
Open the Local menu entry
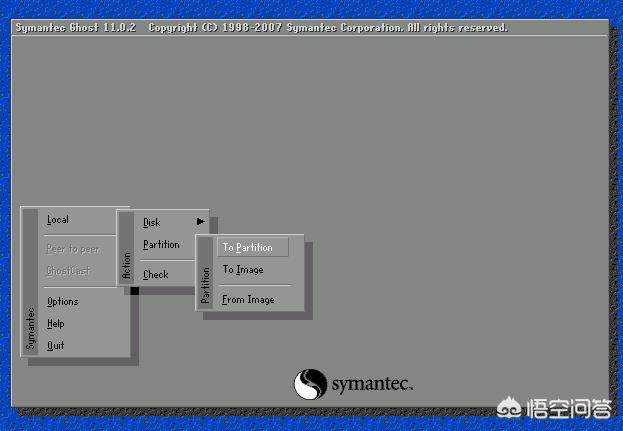pyautogui.click(x=58, y=220)
